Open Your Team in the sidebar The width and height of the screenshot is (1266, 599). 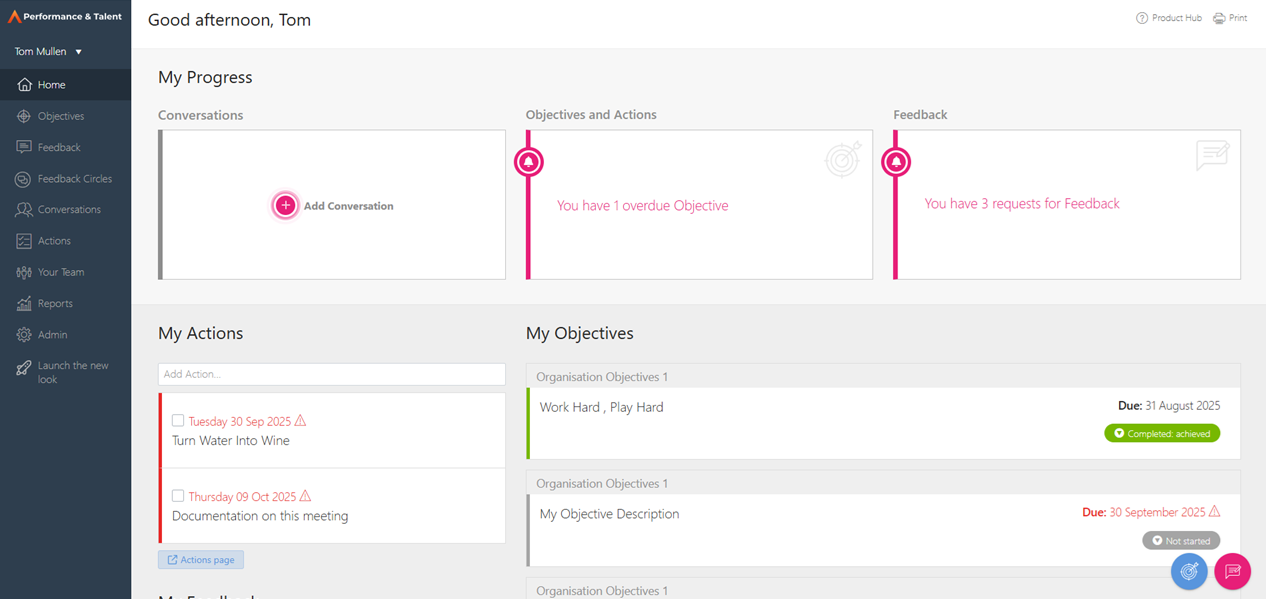(x=60, y=272)
